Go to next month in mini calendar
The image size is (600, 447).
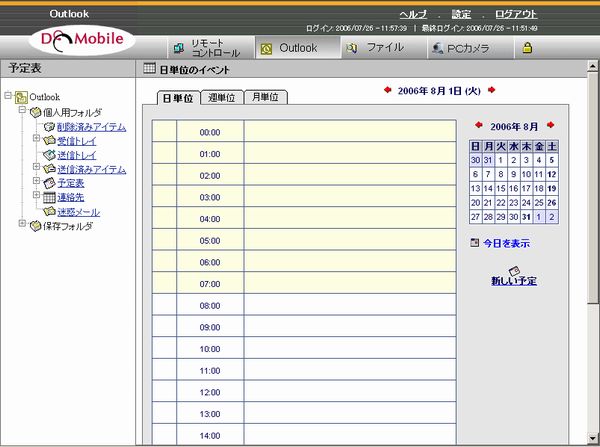pyautogui.click(x=550, y=127)
